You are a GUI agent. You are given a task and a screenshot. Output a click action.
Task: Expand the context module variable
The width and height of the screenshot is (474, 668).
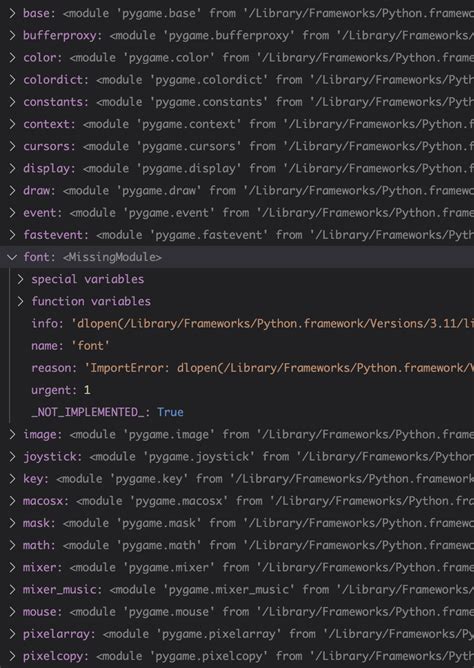point(12,124)
